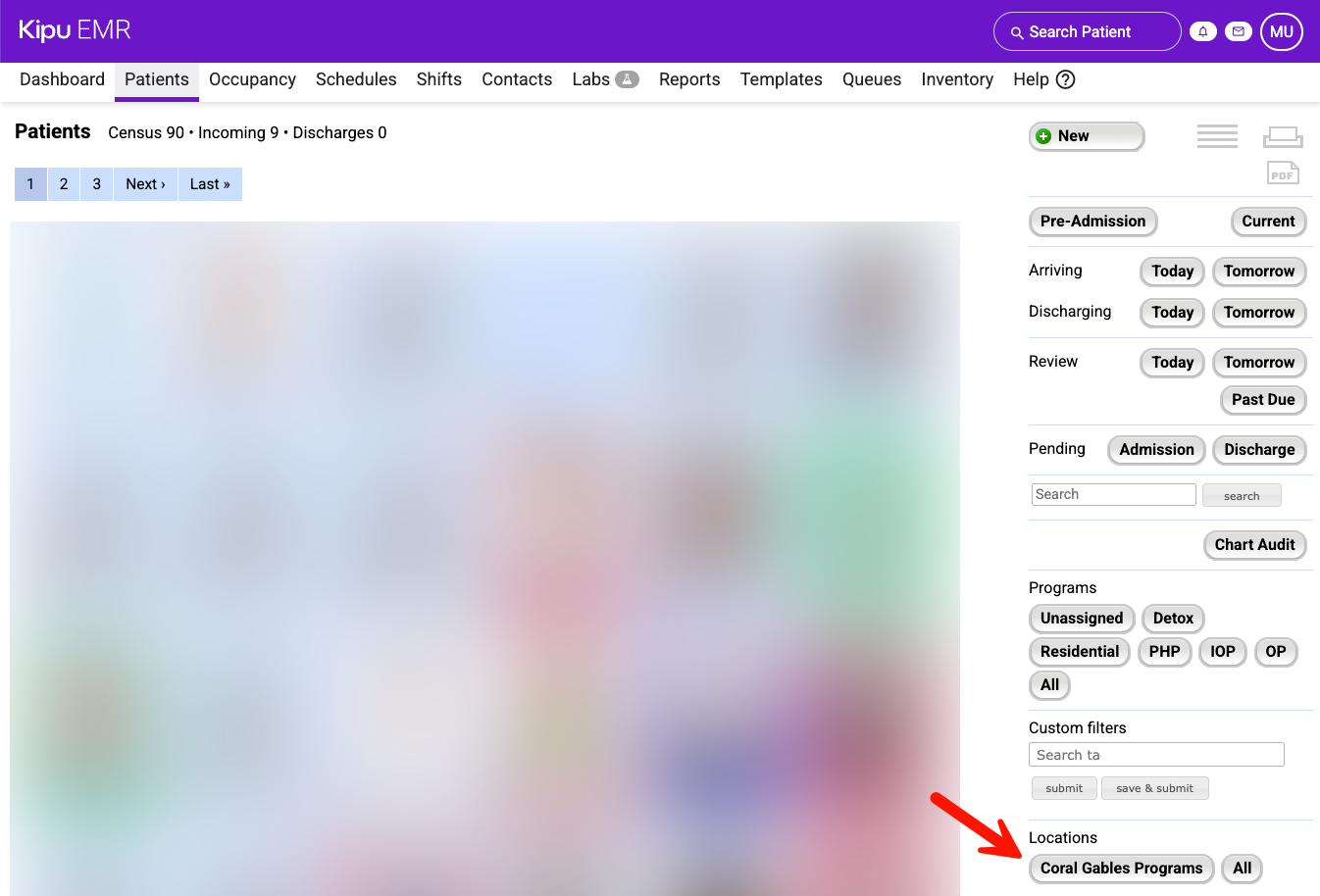Filter by Coral Gables Programs location

coord(1121,868)
